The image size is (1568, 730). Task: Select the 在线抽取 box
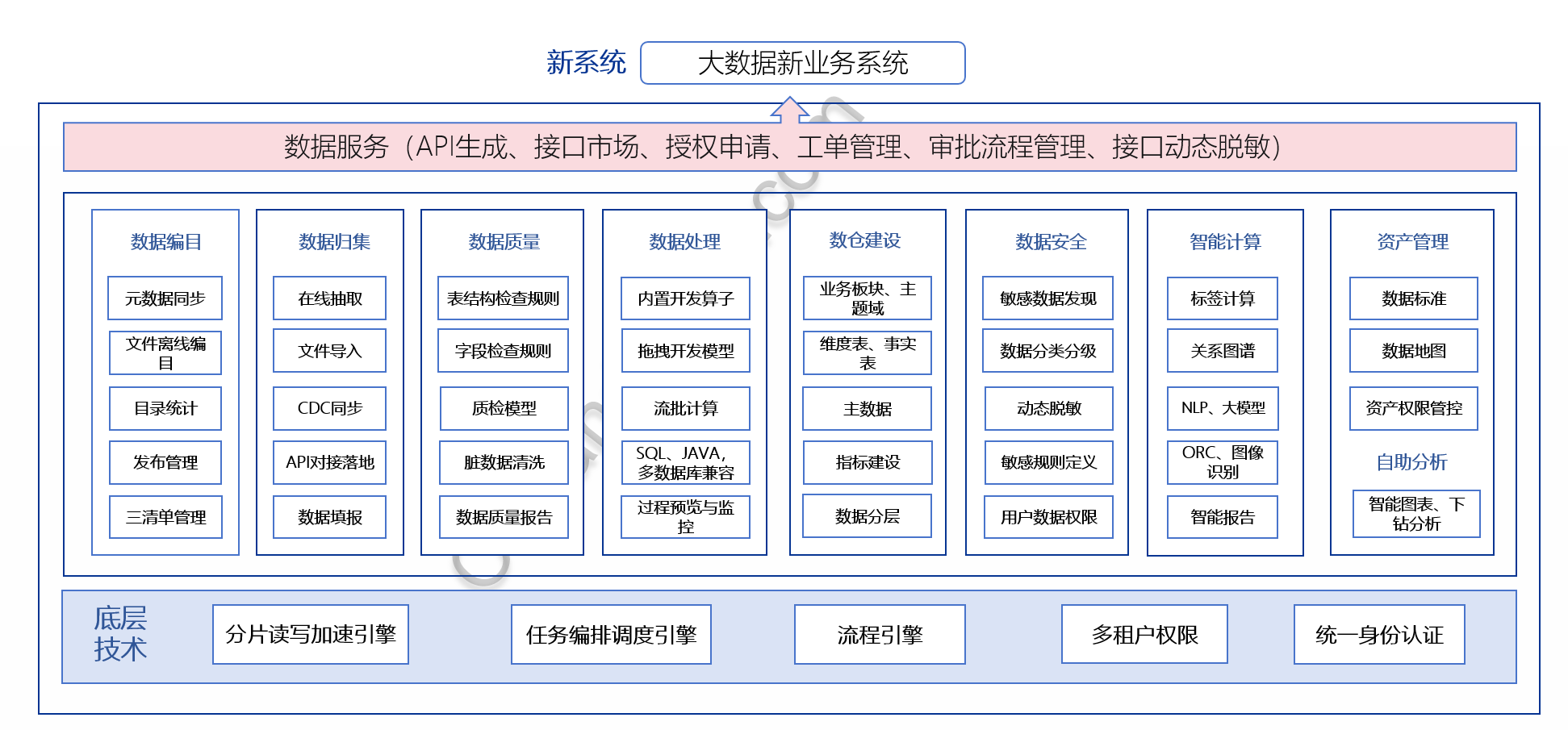[x=329, y=298]
